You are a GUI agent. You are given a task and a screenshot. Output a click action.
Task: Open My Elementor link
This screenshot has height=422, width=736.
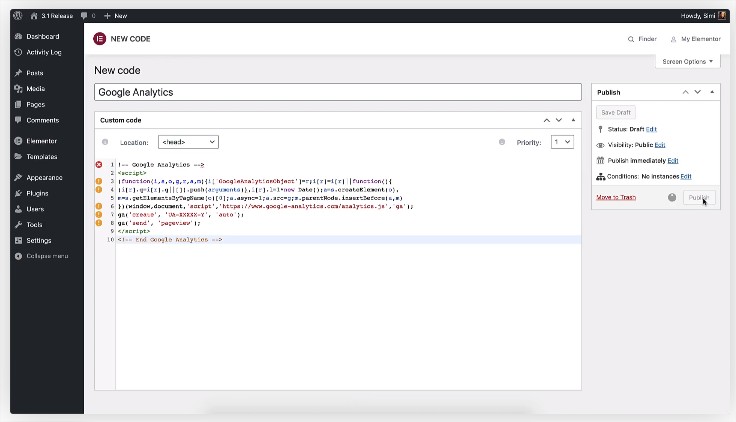(x=695, y=39)
